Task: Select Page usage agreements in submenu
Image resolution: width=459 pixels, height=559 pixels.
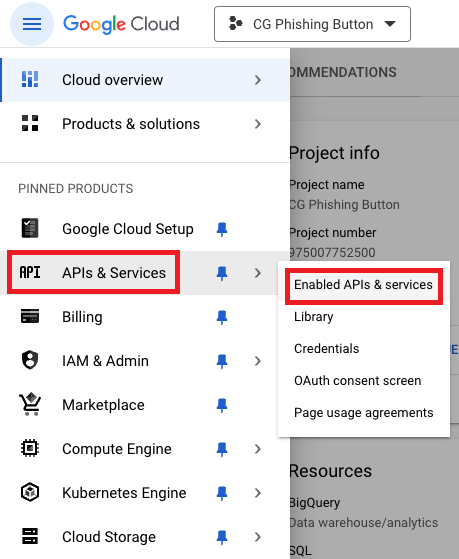Action: 364,412
